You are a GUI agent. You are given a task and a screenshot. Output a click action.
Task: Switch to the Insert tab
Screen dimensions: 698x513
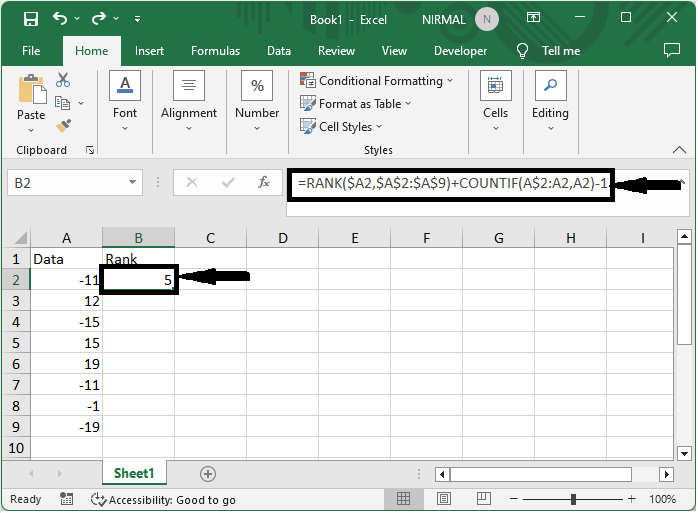tap(149, 51)
